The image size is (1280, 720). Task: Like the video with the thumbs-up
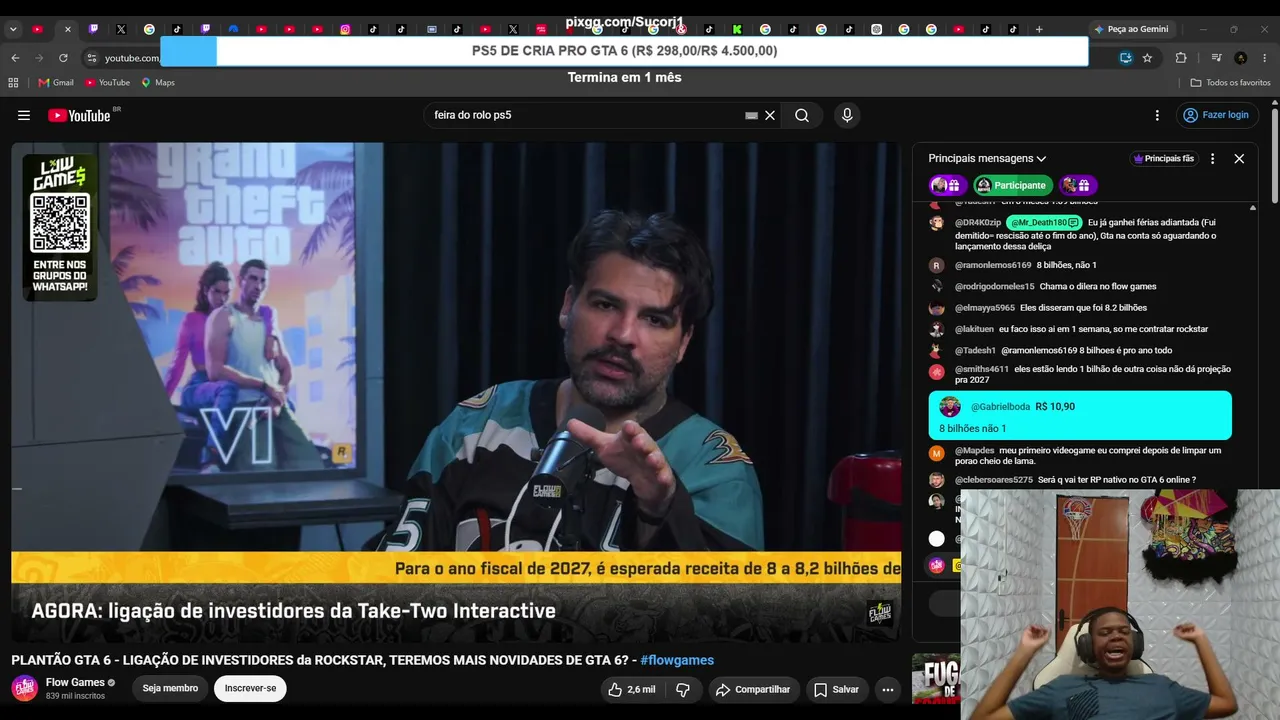[631, 689]
